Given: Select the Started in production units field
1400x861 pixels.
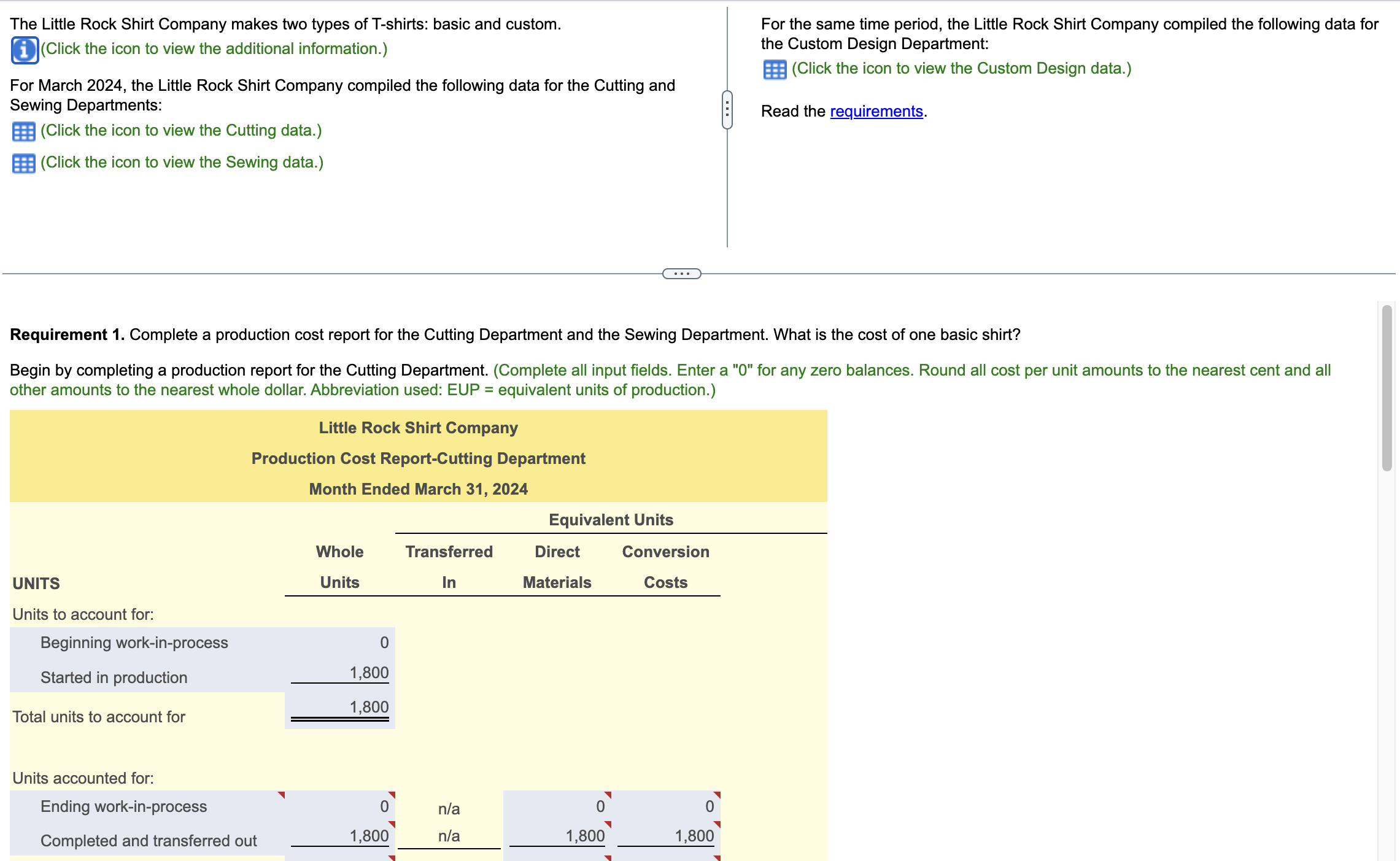Looking at the screenshot, I should point(341,673).
